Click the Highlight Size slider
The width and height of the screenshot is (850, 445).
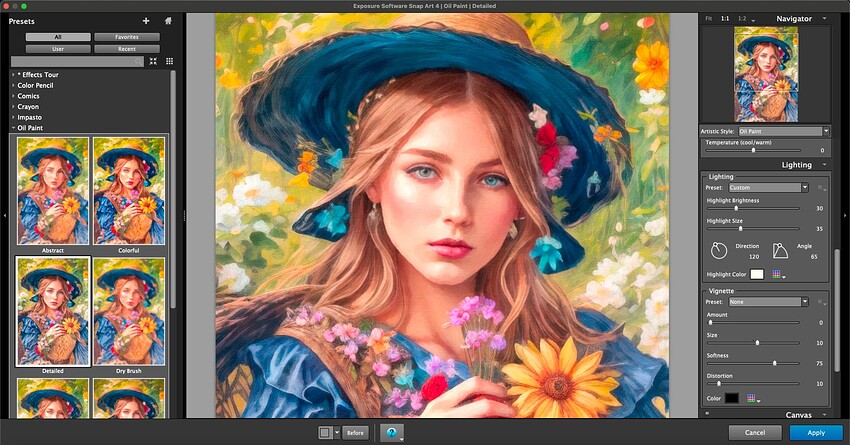(753, 228)
